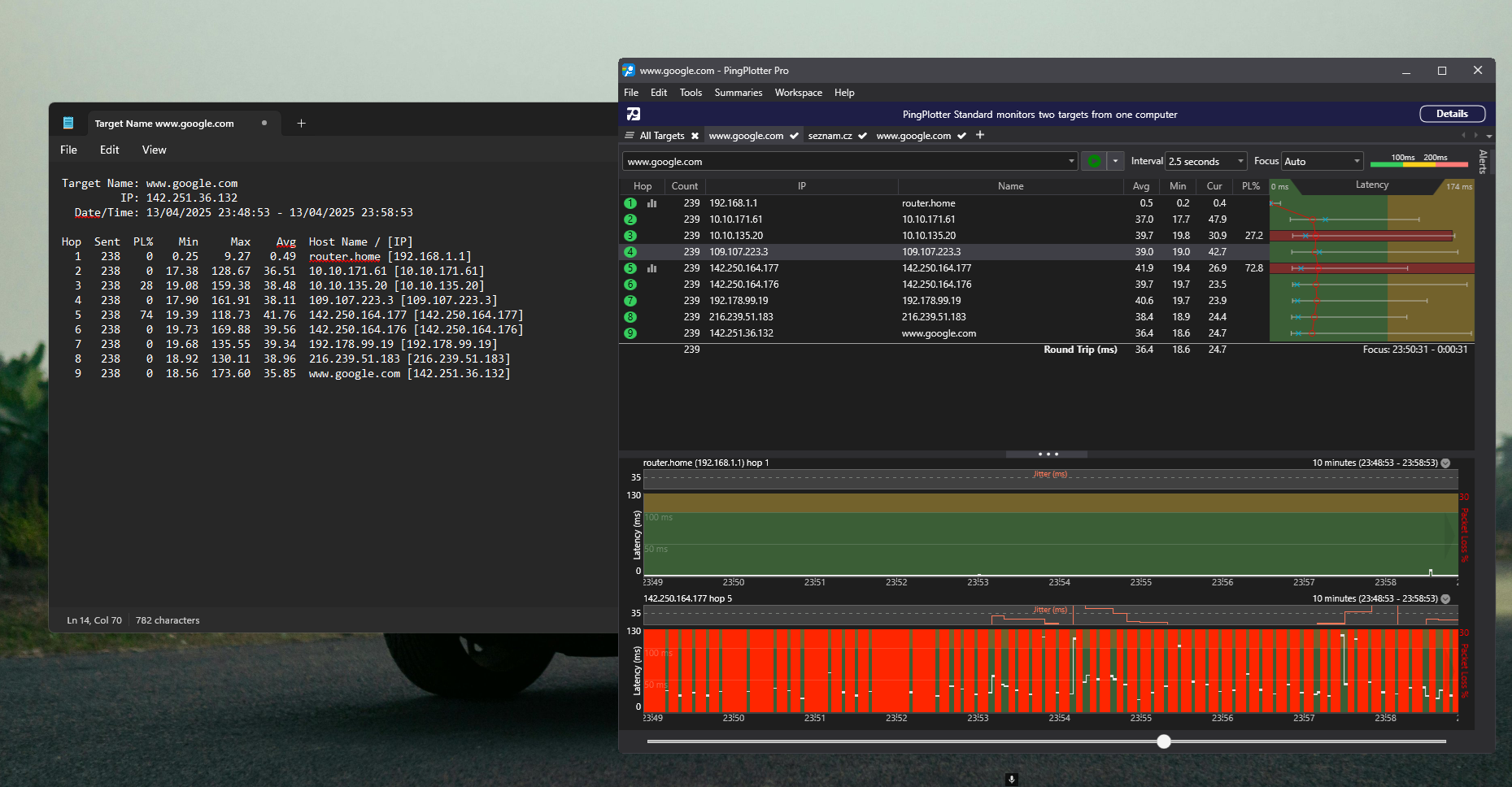Add a new Notepad tab with the plus

pyautogui.click(x=301, y=123)
